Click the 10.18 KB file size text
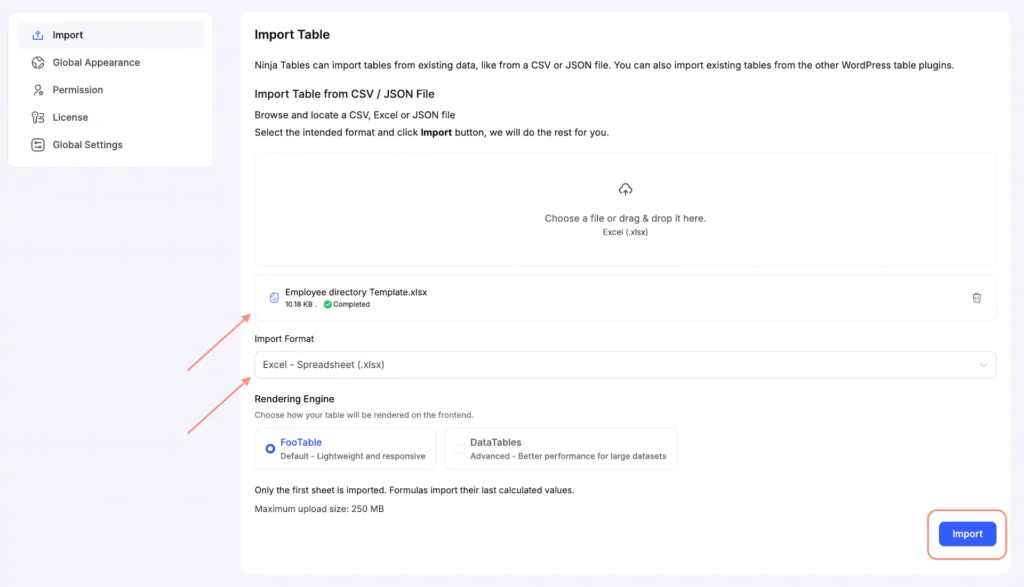The width and height of the screenshot is (1024, 587). (x=298, y=304)
